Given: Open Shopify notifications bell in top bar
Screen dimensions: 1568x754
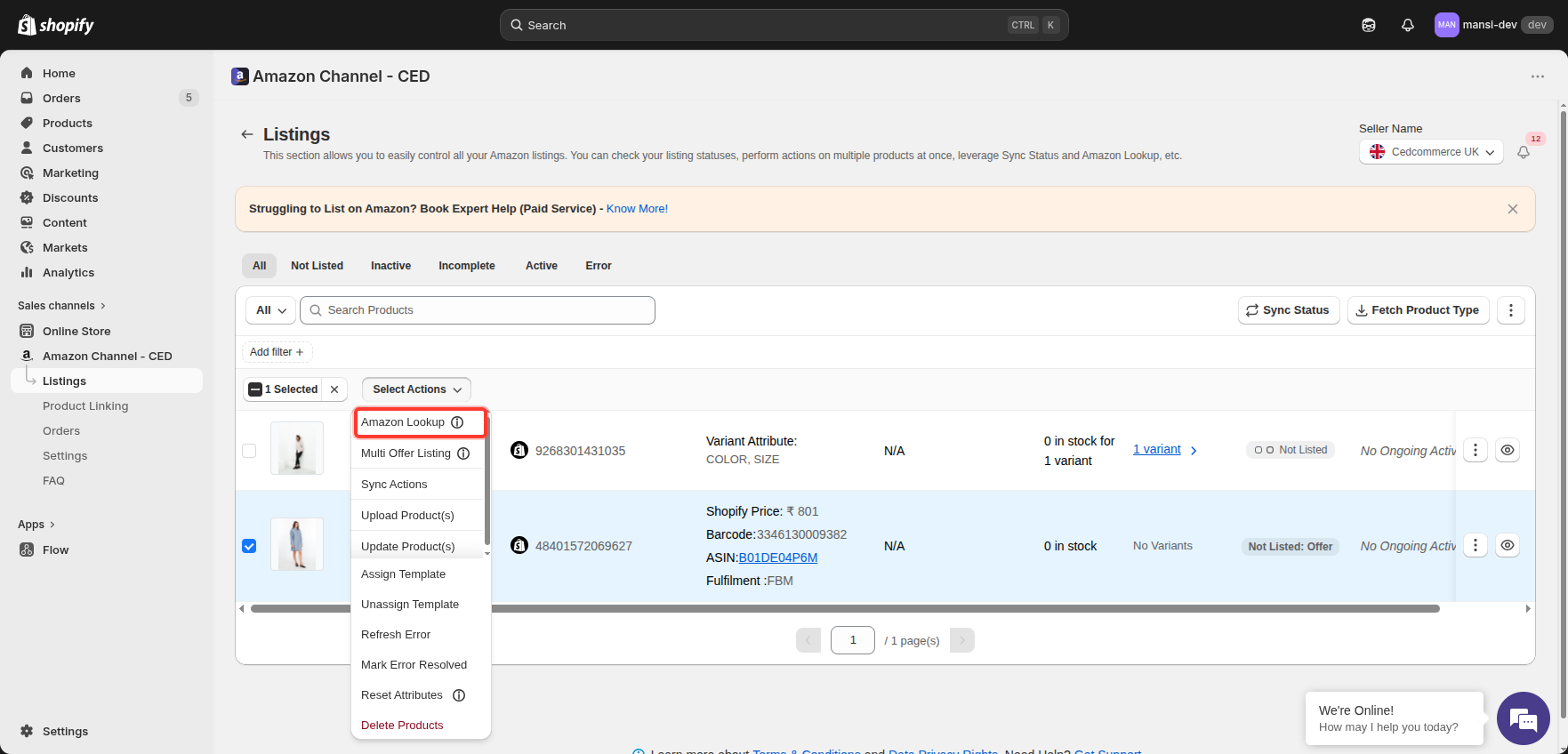Looking at the screenshot, I should pyautogui.click(x=1408, y=25).
